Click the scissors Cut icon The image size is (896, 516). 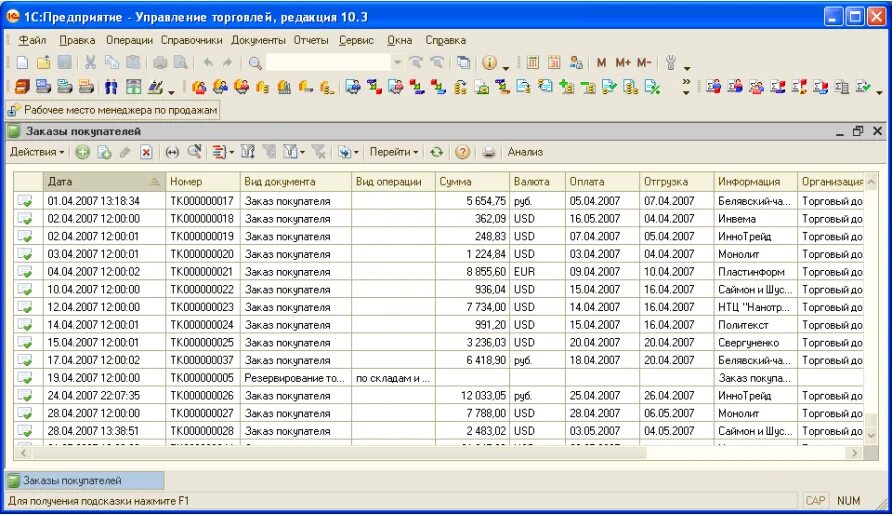click(x=90, y=62)
